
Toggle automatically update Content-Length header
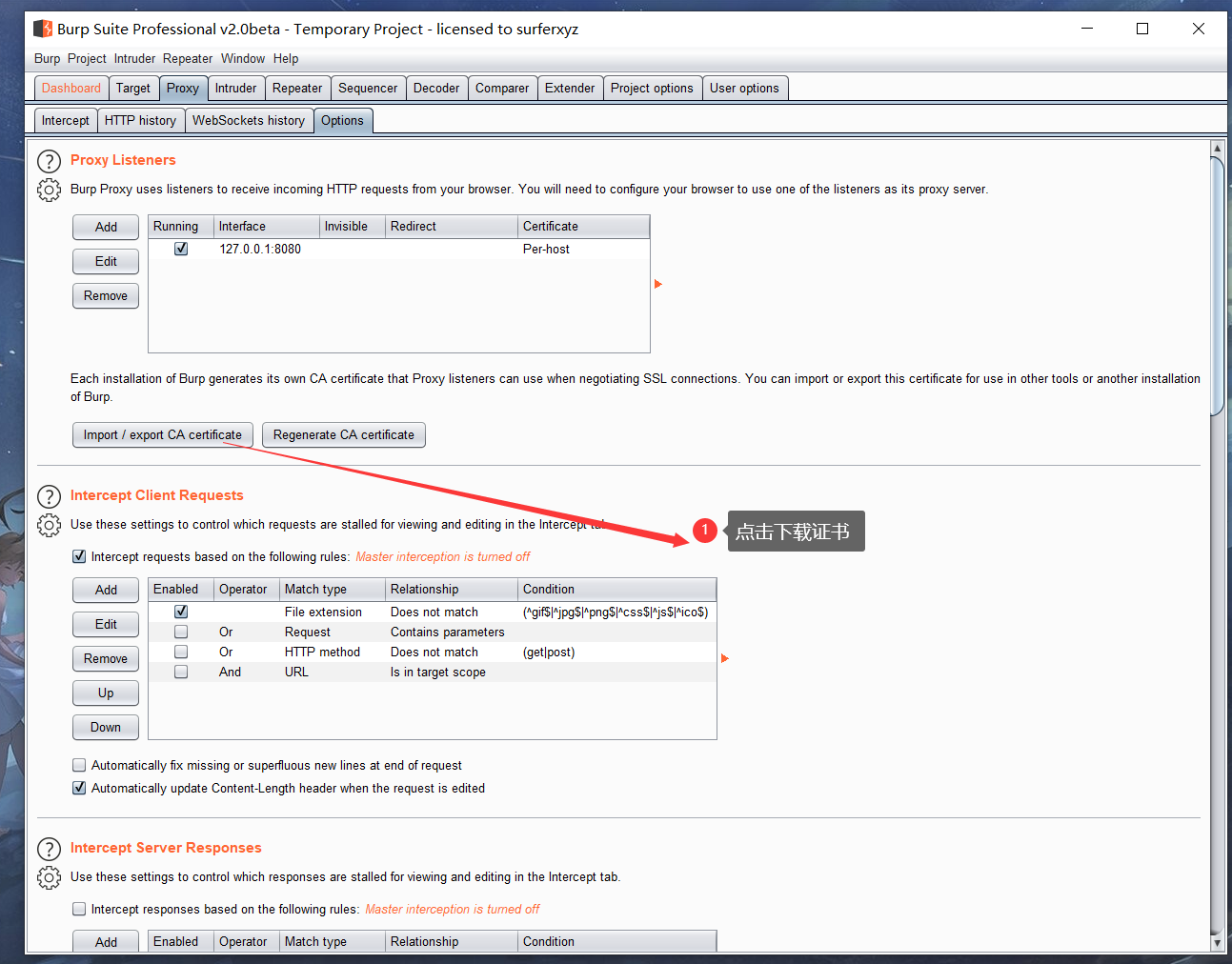[x=79, y=788]
